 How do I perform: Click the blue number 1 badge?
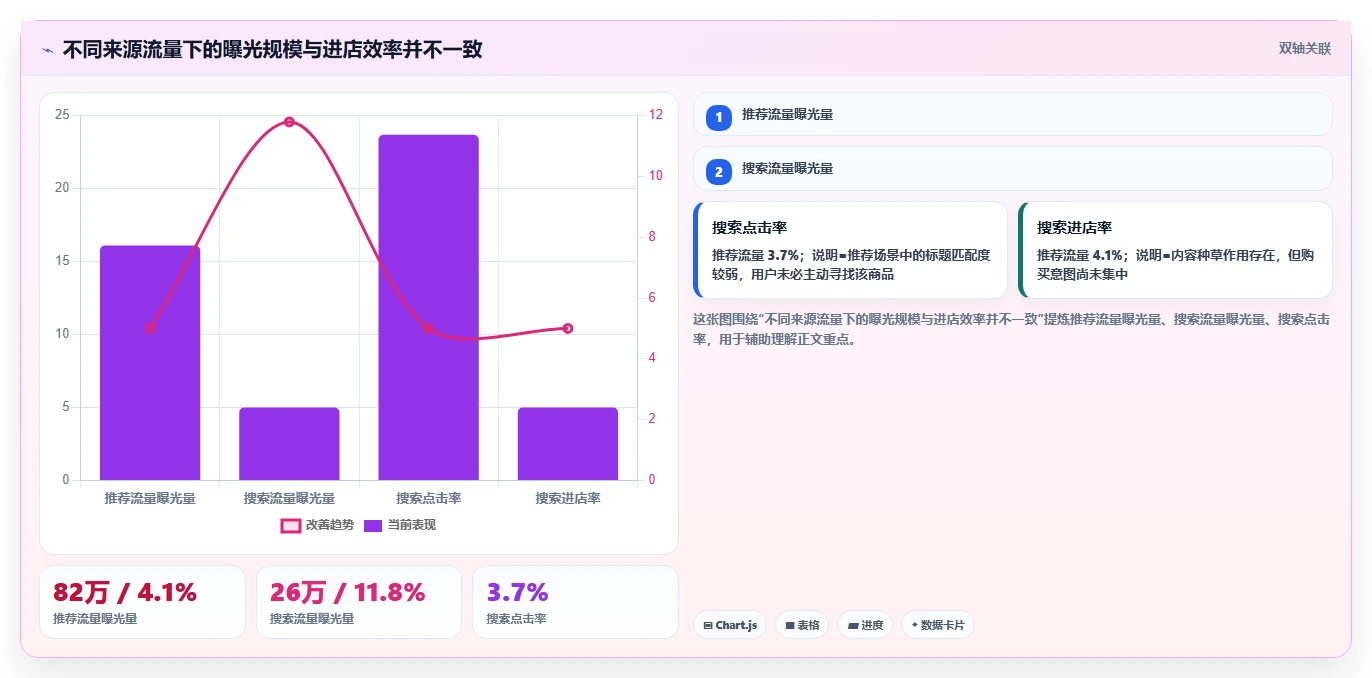pos(718,117)
